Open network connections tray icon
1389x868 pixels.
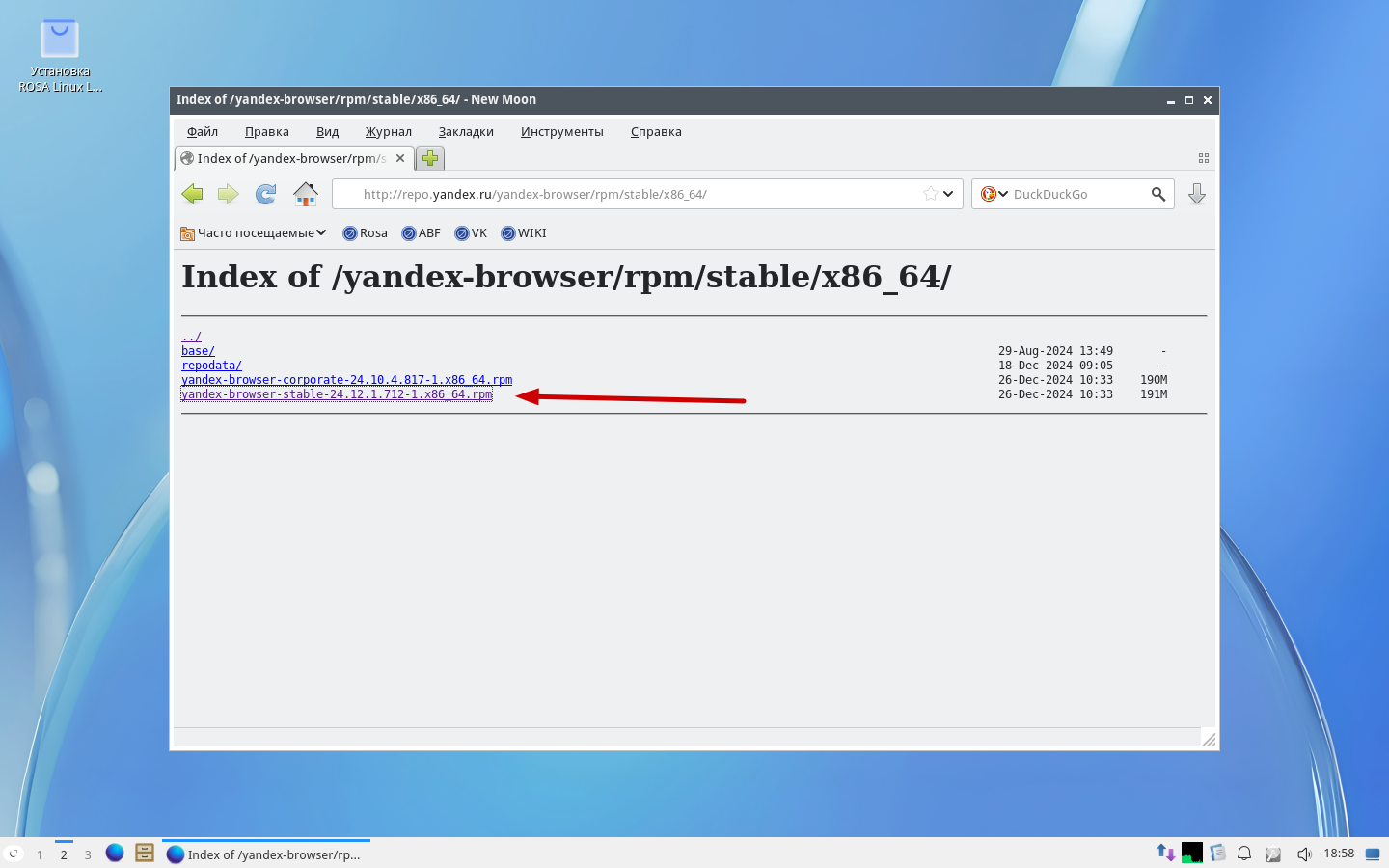click(1166, 853)
